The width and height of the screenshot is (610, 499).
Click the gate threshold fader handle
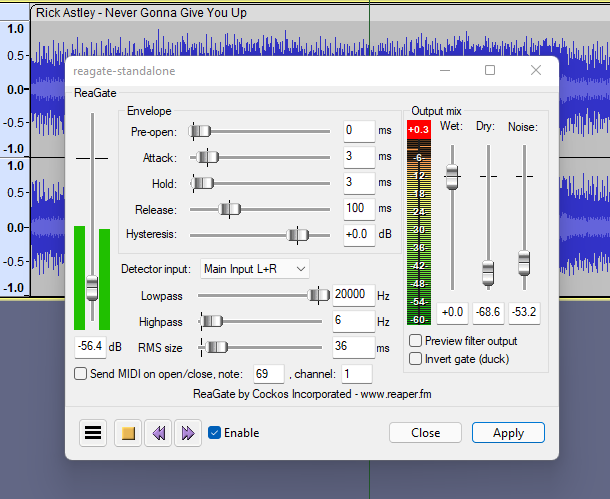[92, 288]
